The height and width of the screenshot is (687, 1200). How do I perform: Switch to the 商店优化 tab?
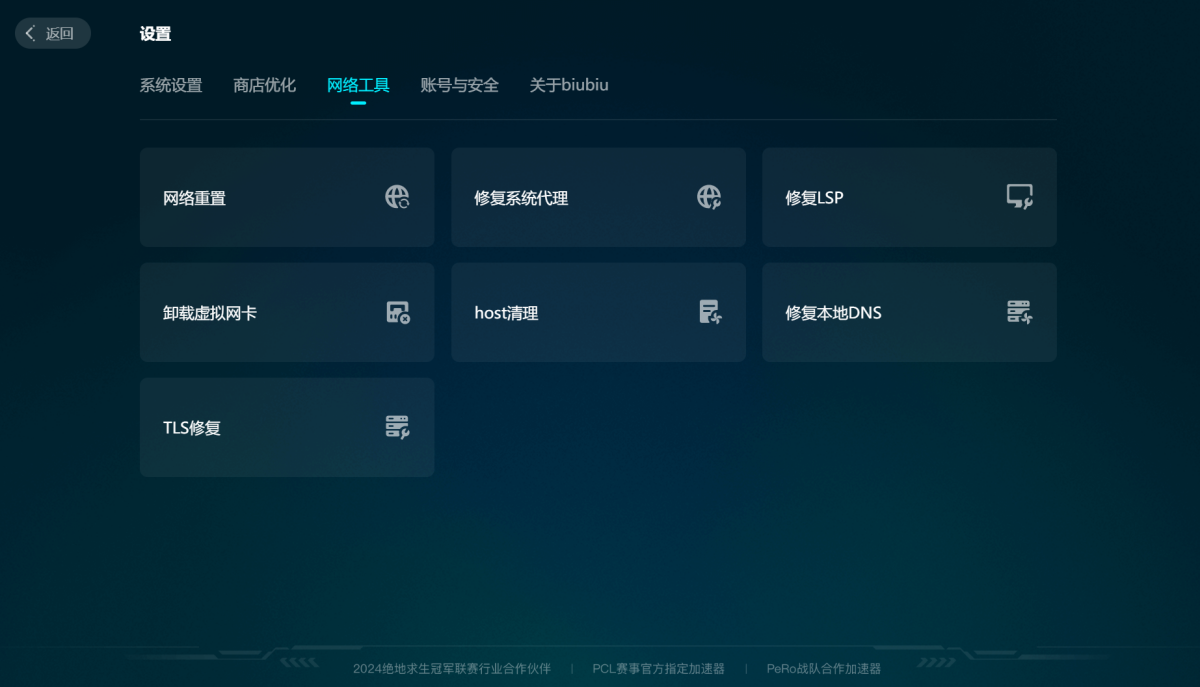(264, 86)
